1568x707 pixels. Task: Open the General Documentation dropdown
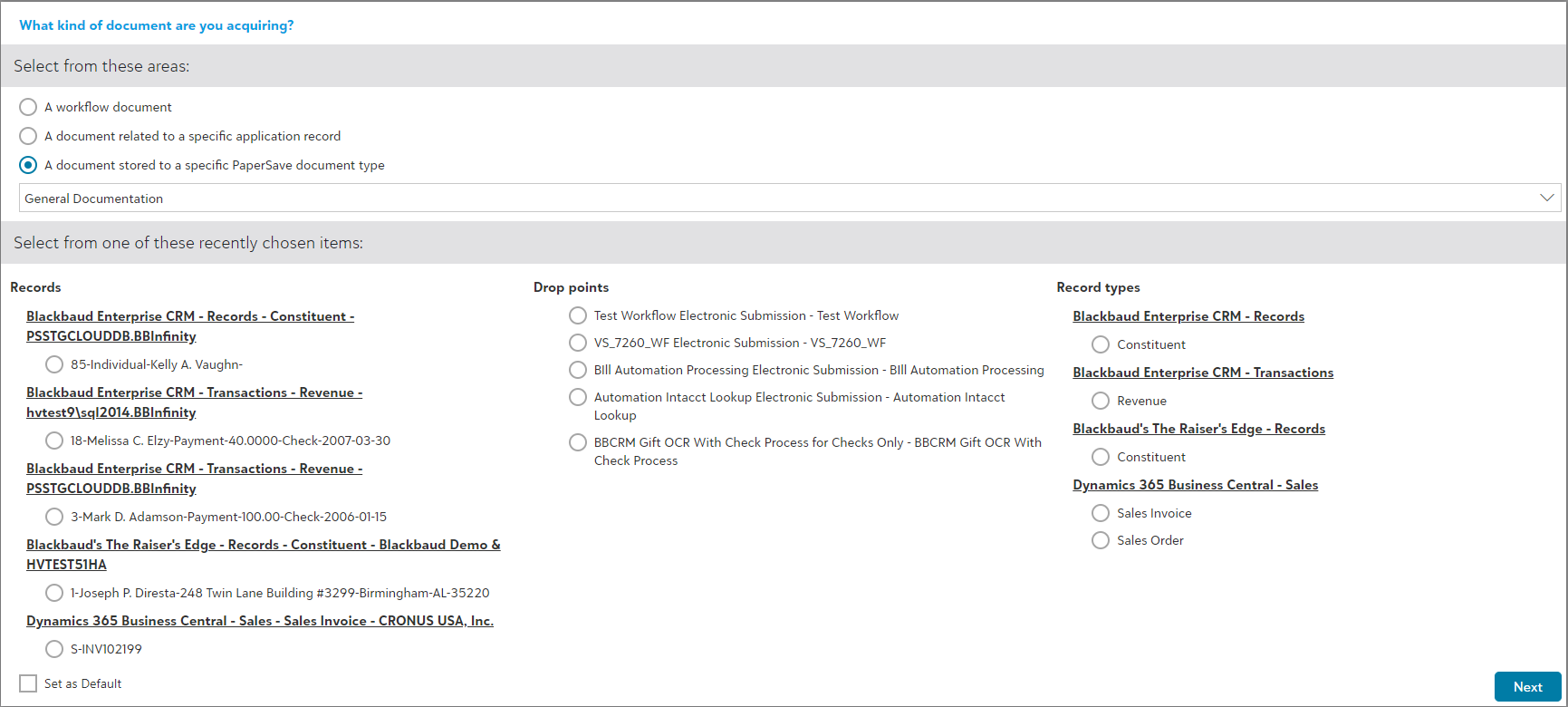pos(779,199)
